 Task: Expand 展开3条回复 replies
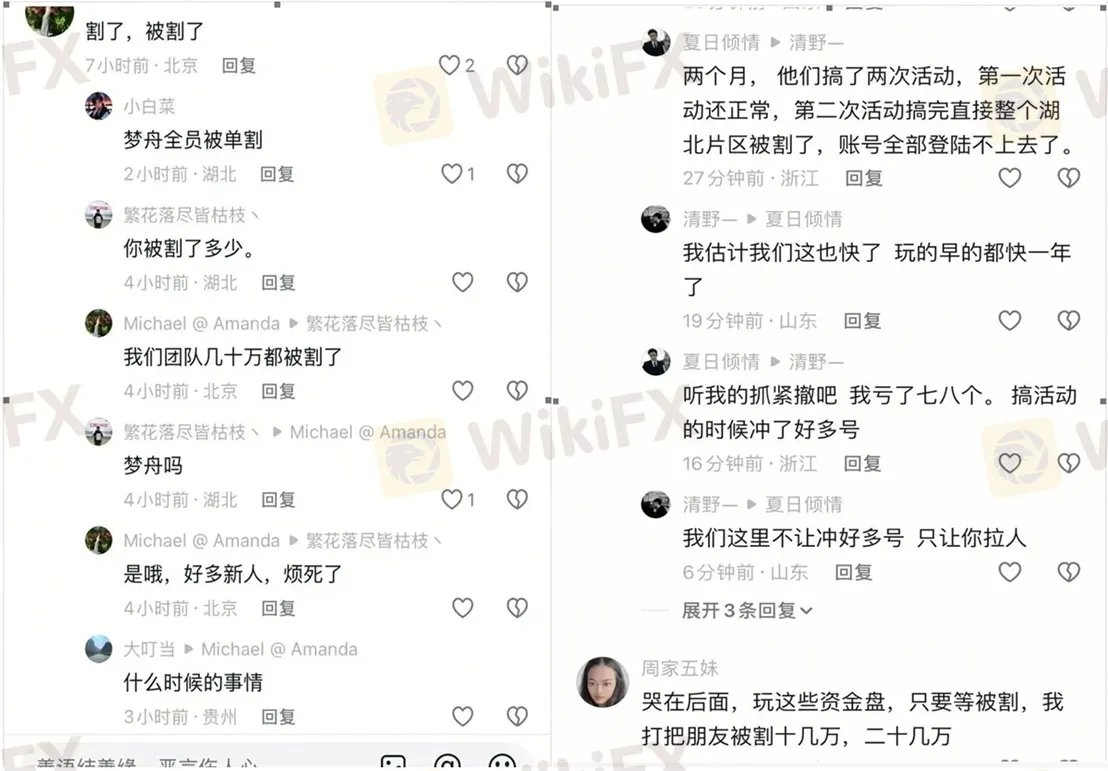[747, 610]
